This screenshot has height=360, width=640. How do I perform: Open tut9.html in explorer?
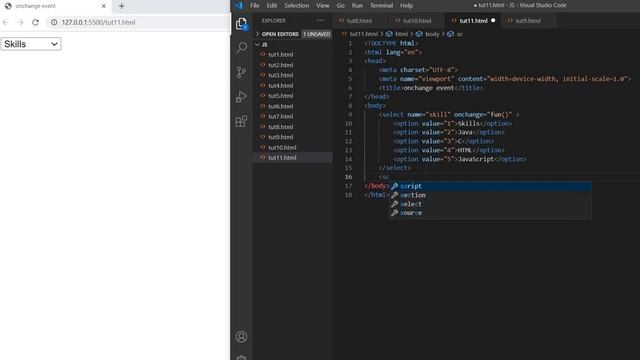click(293, 137)
